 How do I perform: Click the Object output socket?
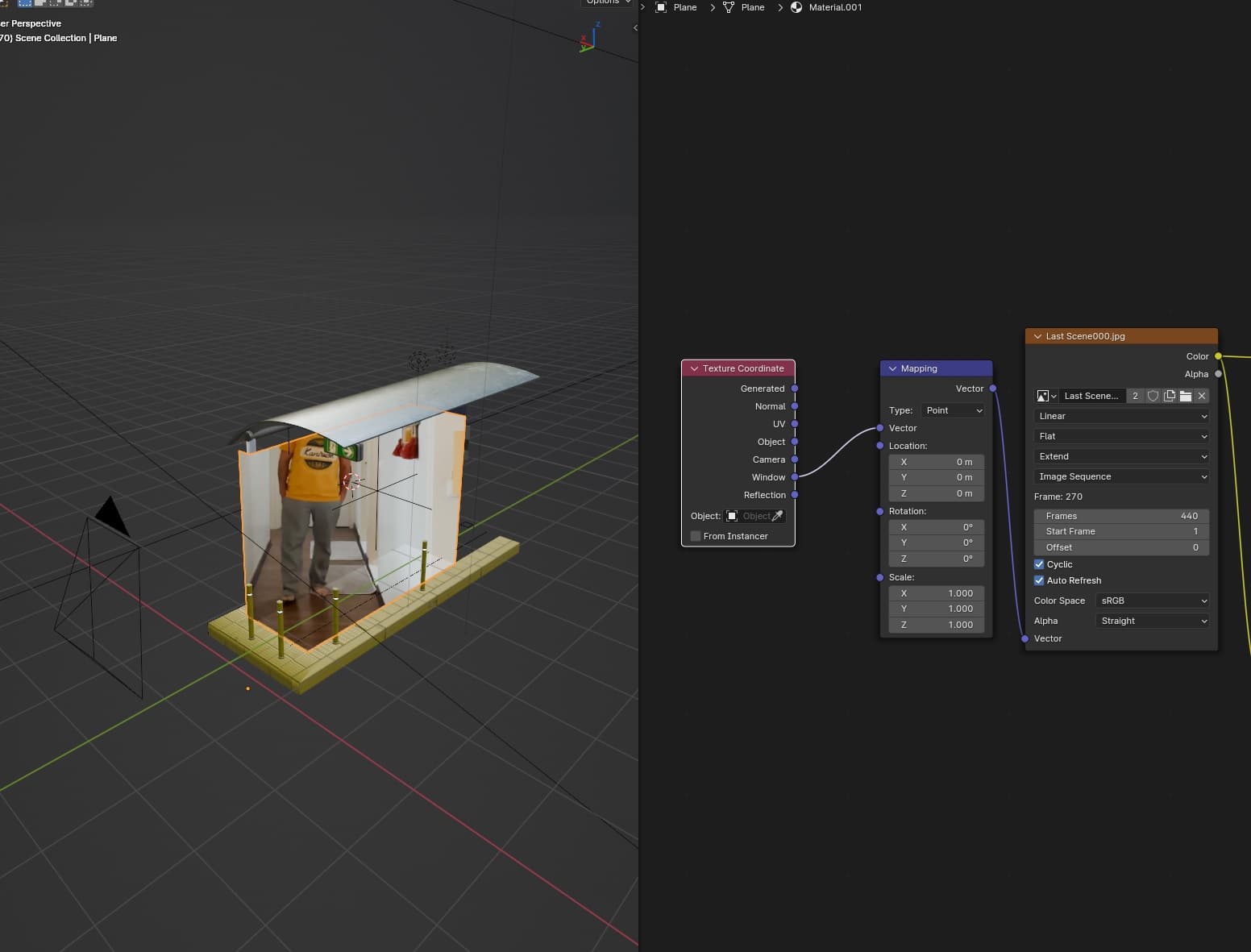(x=795, y=442)
